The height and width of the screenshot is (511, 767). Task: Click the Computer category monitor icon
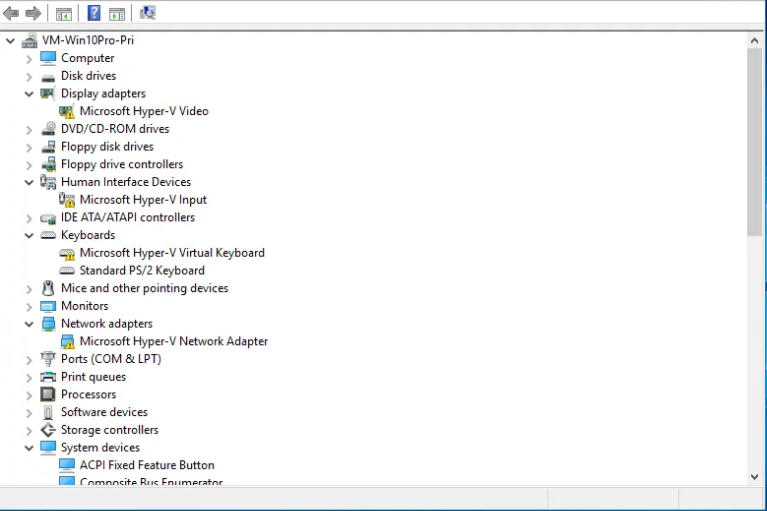(x=48, y=58)
